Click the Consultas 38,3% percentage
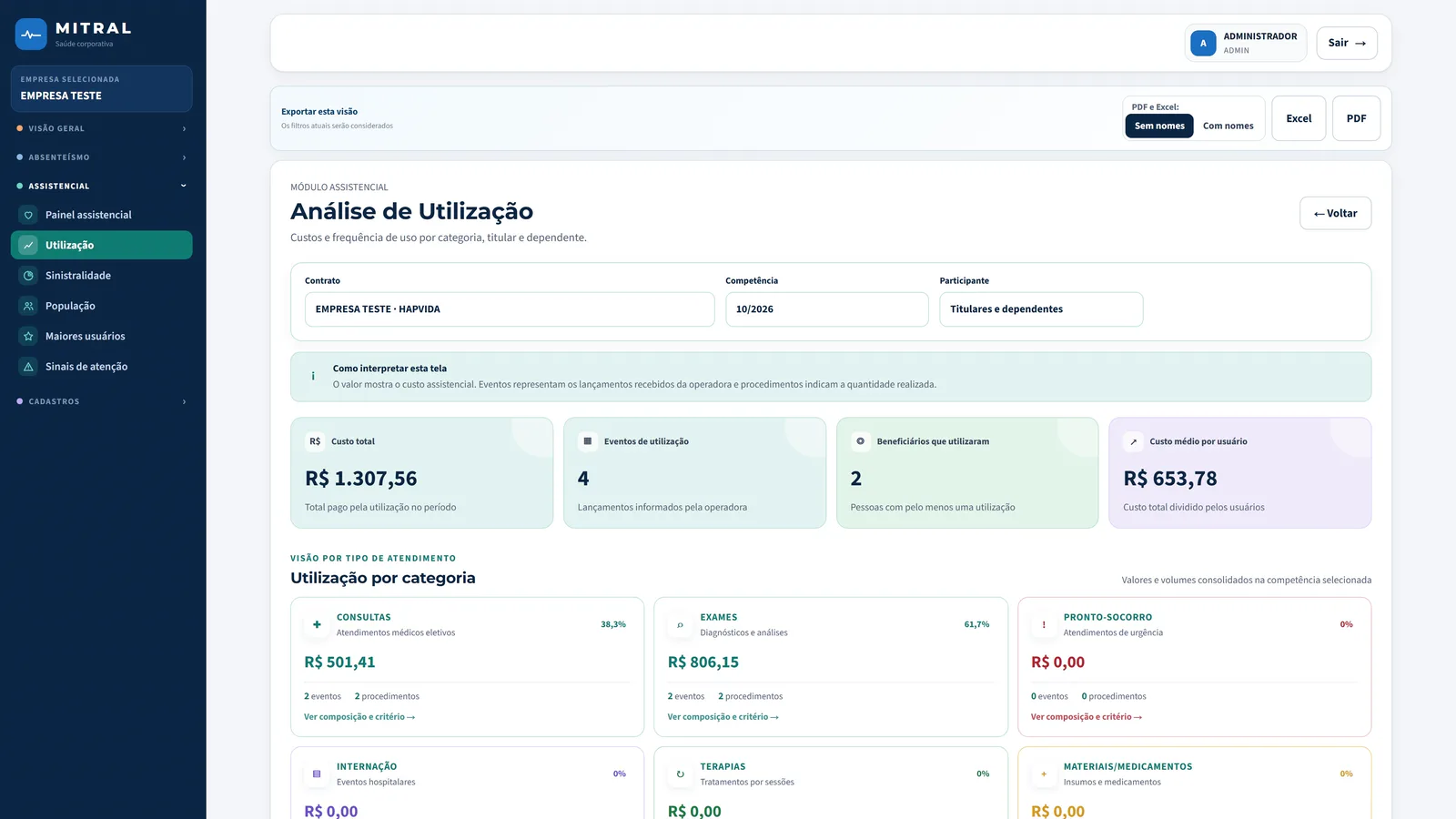Image resolution: width=1456 pixels, height=819 pixels. tap(613, 624)
